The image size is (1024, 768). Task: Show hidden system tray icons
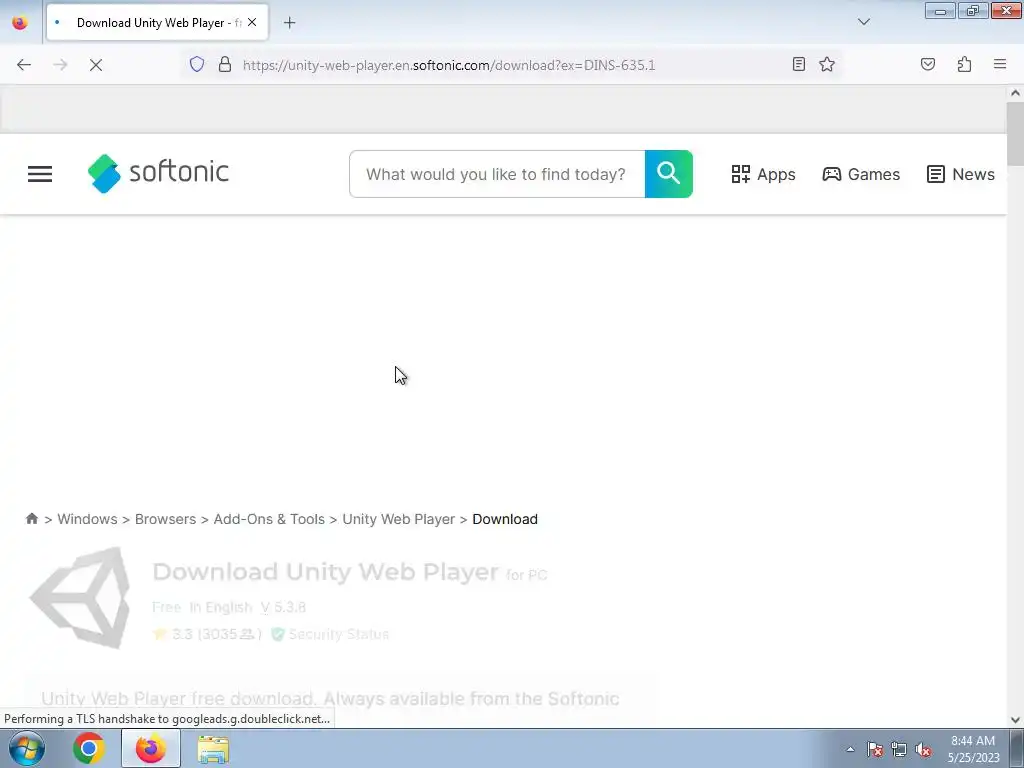(x=850, y=749)
